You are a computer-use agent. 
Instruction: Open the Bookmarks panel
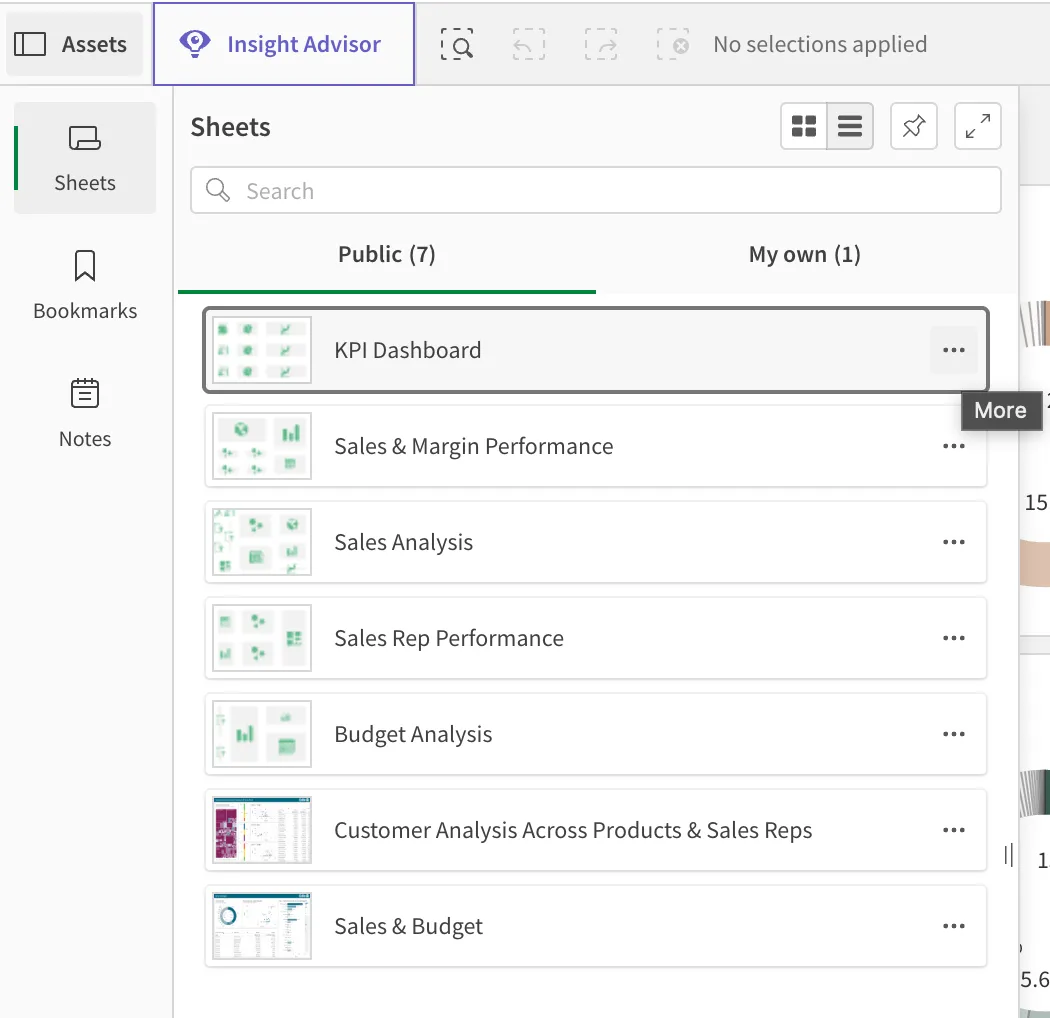click(x=84, y=284)
